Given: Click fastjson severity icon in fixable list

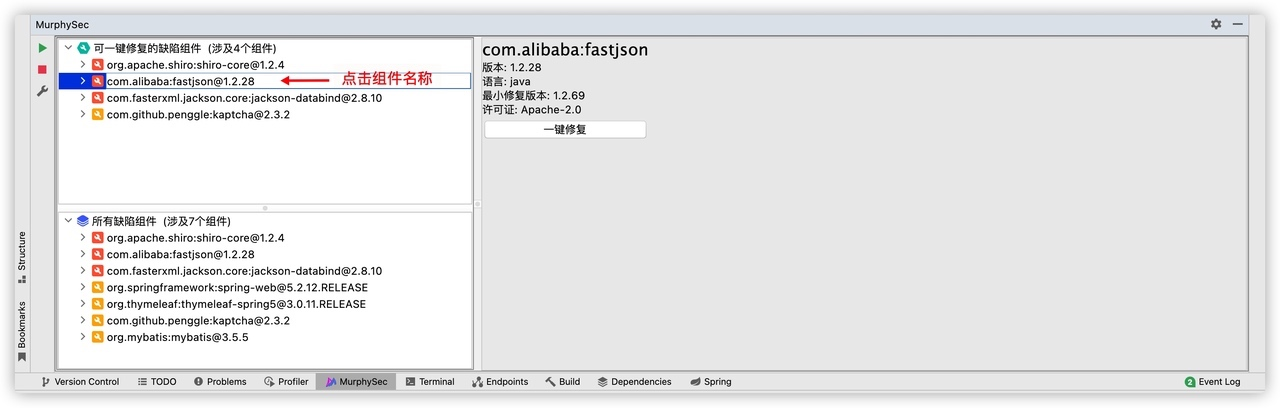Looking at the screenshot, I should click(x=98, y=81).
